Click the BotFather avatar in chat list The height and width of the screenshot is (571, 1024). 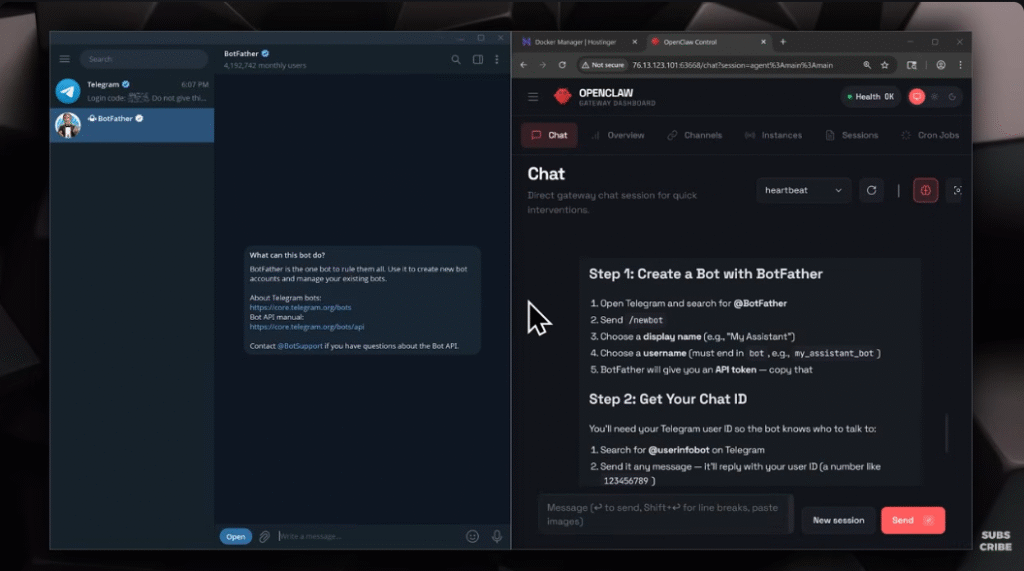68,125
